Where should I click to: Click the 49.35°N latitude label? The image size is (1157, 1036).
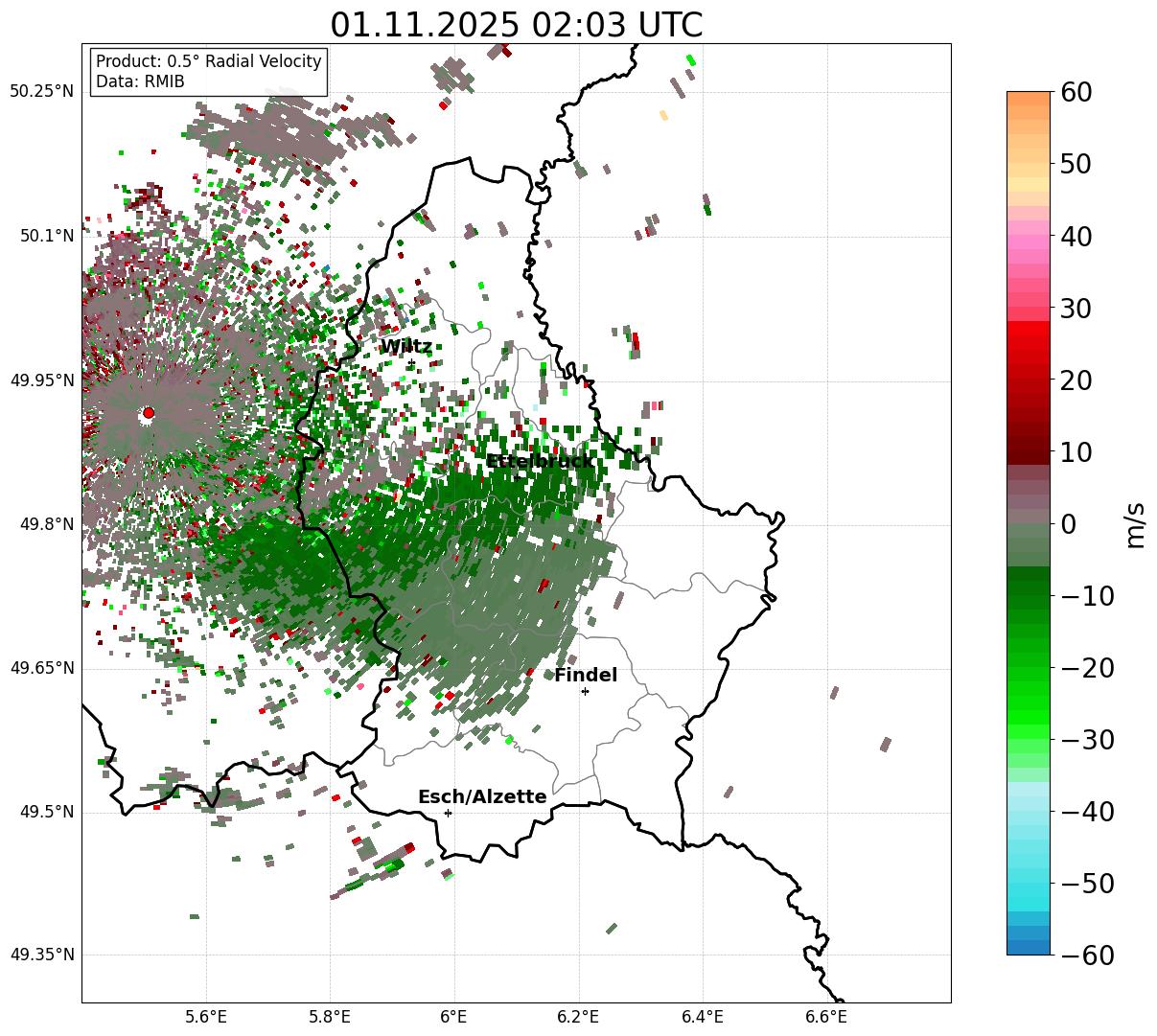[41, 955]
